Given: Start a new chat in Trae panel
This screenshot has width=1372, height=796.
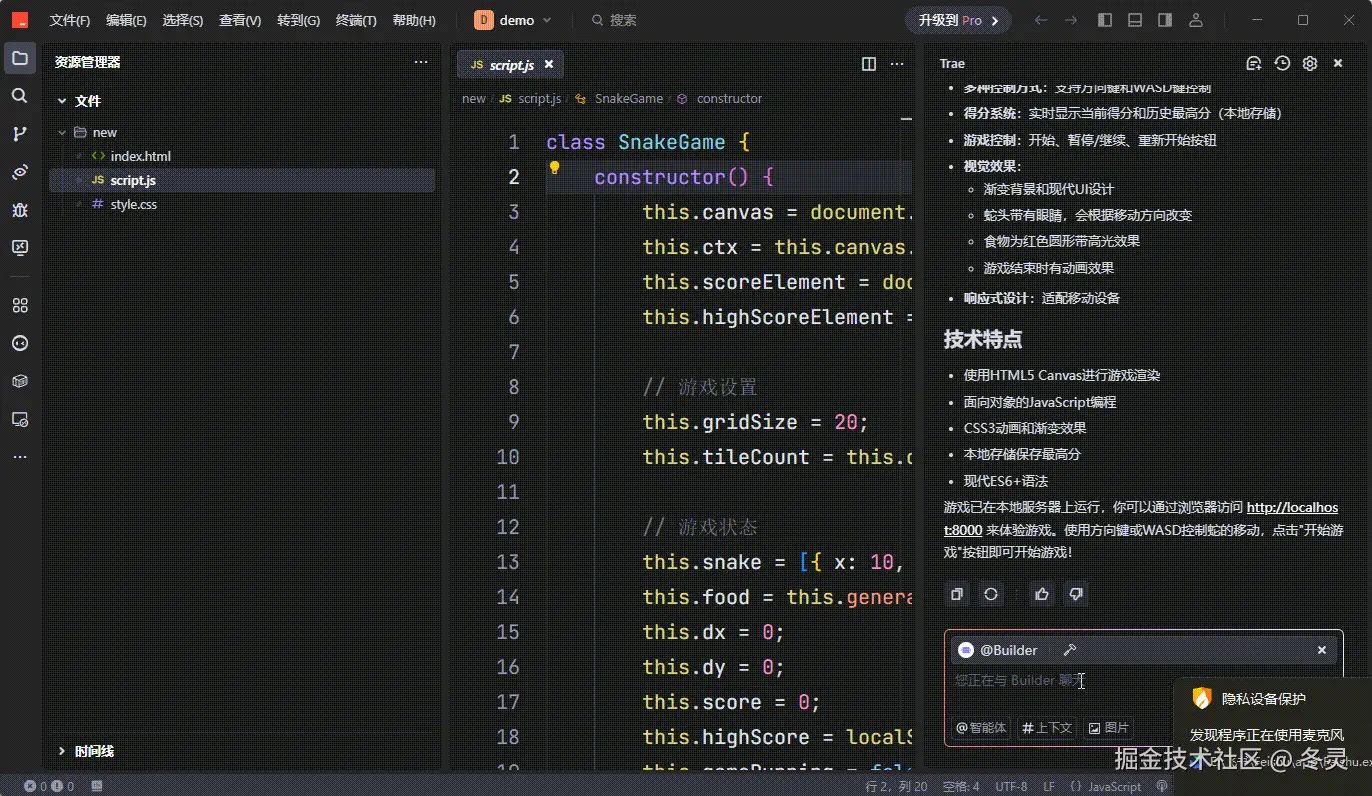Looking at the screenshot, I should point(1254,63).
